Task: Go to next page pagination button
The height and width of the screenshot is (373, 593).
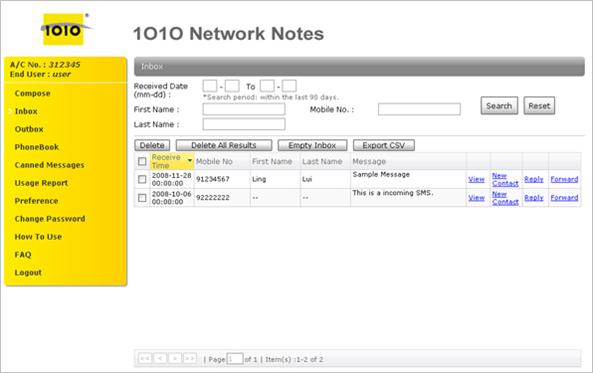Action: pyautogui.click(x=175, y=358)
